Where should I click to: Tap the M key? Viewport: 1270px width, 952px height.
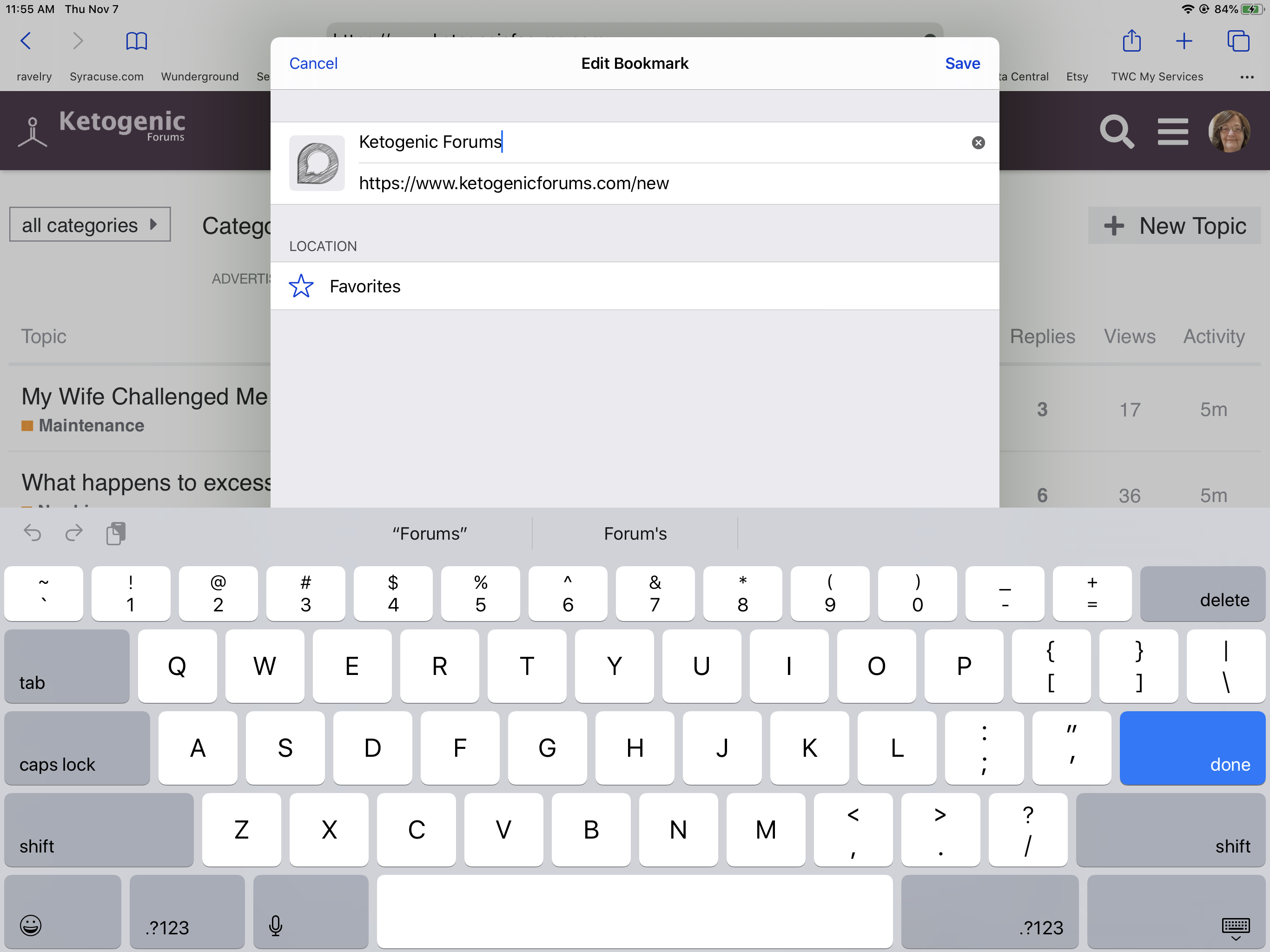tap(765, 830)
